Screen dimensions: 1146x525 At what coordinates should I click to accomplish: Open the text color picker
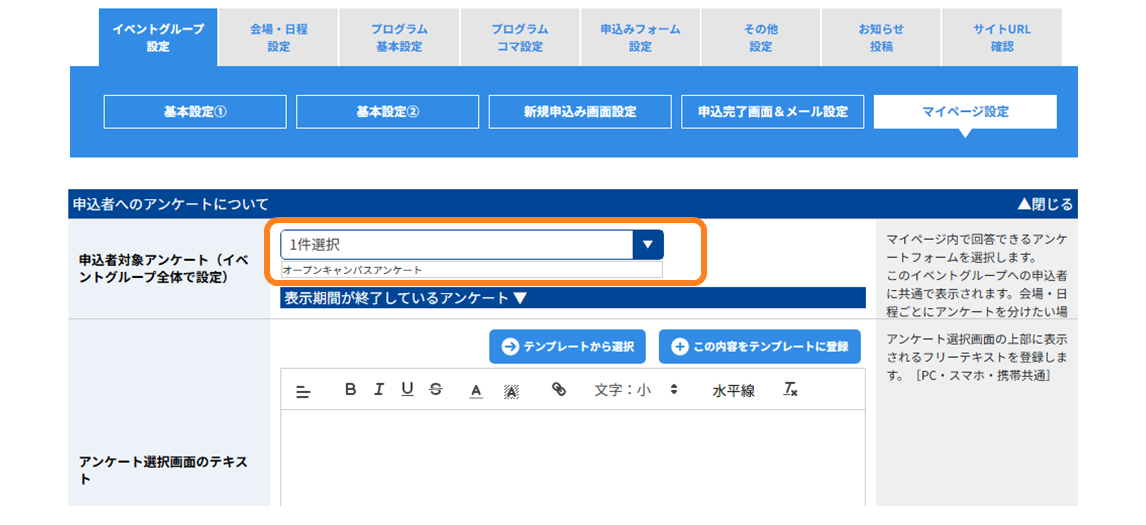point(477,391)
